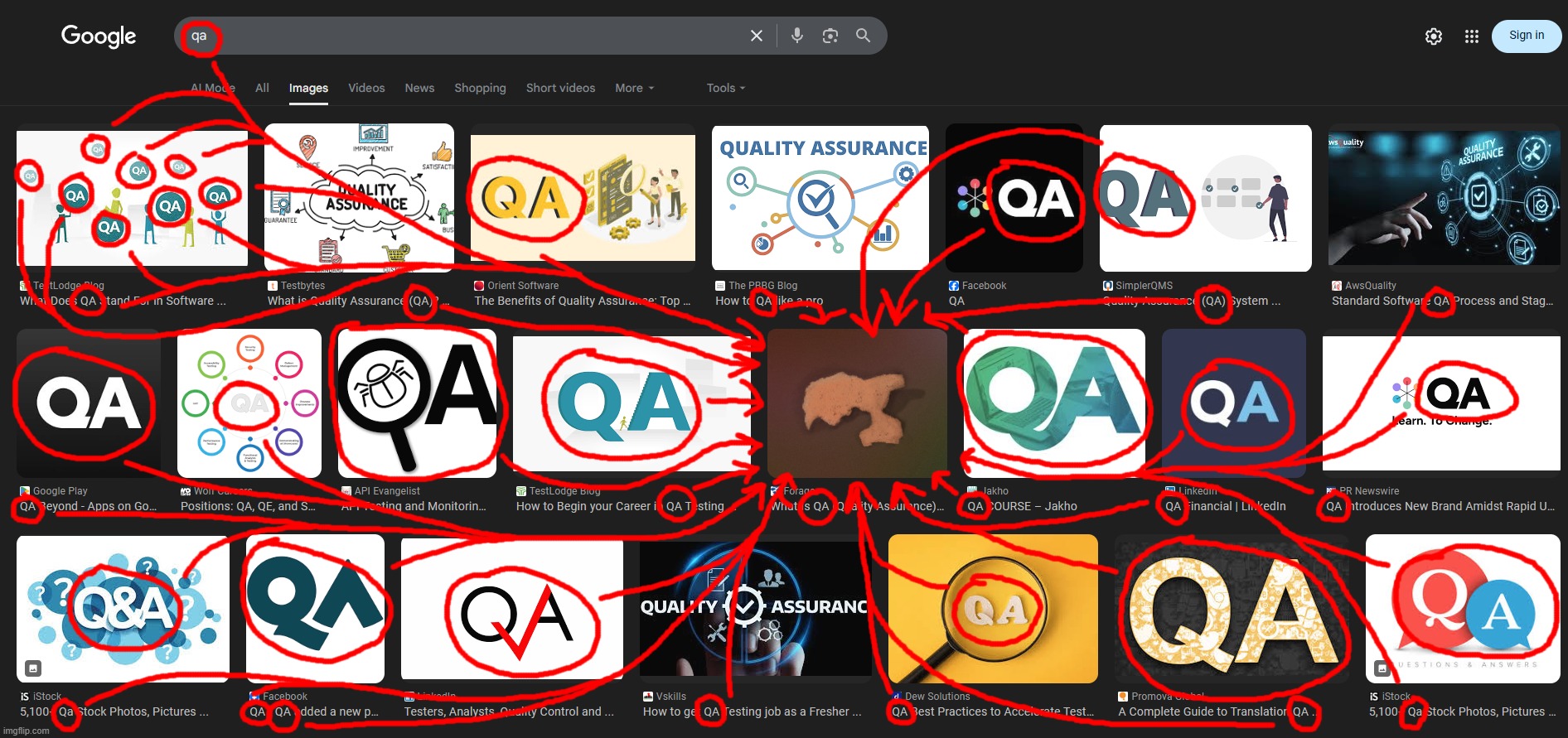Switch to the All tab
The image size is (1568, 738).
(262, 88)
